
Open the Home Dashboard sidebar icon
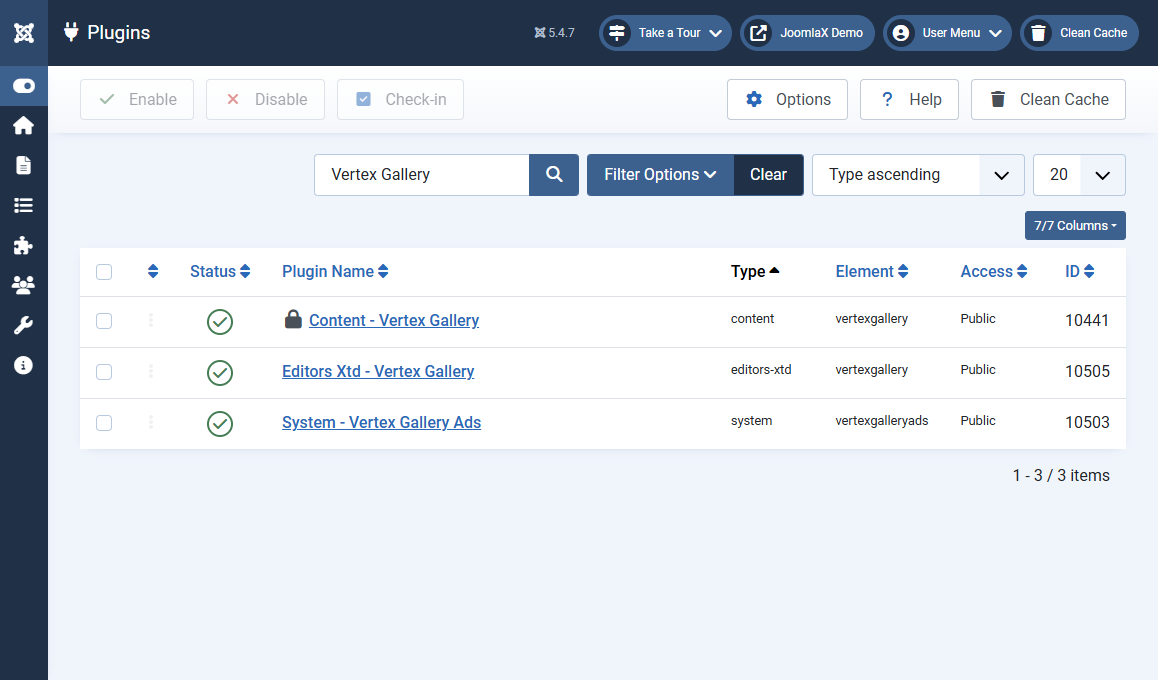coord(24,126)
